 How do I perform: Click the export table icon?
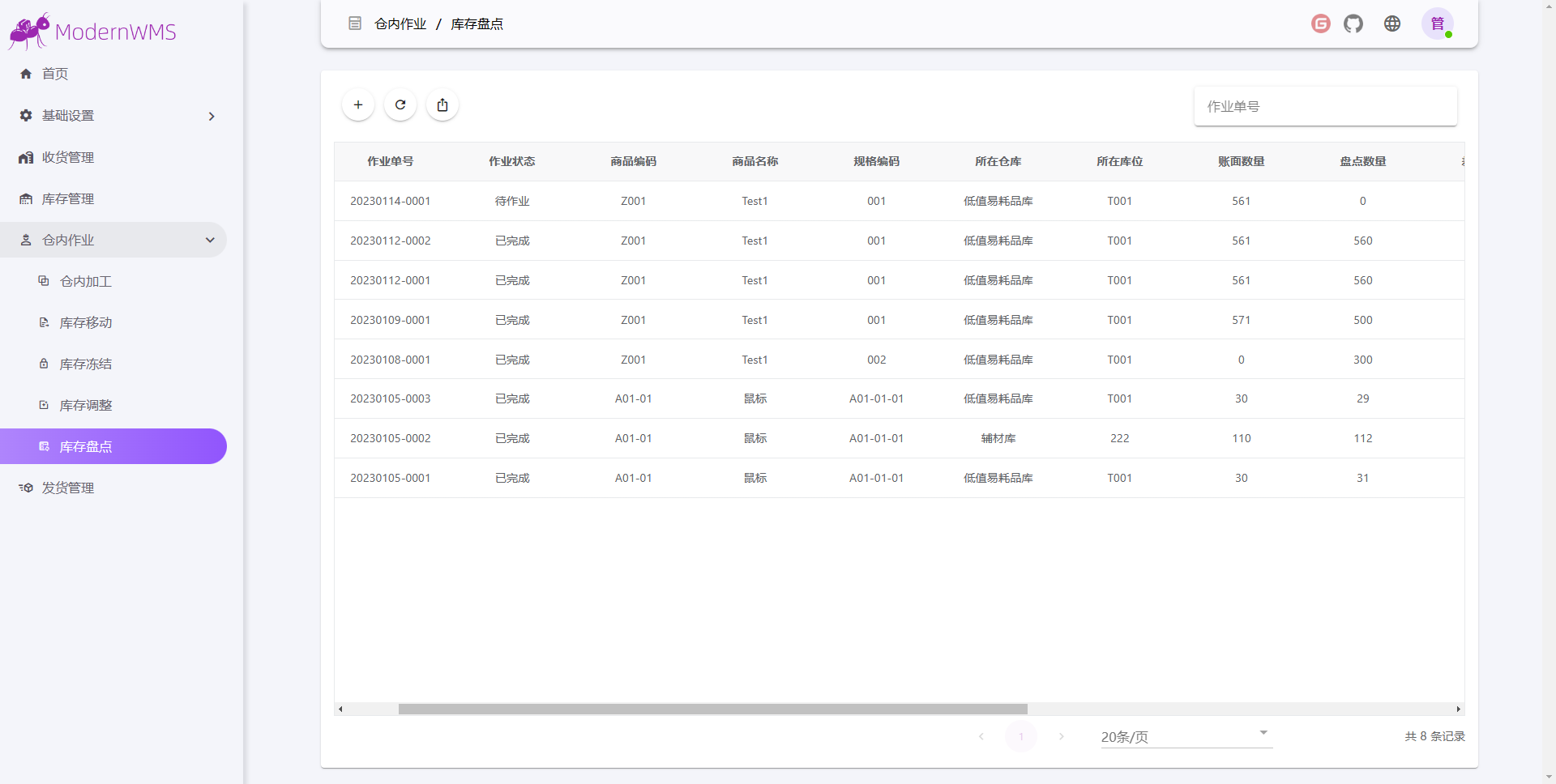tap(442, 105)
